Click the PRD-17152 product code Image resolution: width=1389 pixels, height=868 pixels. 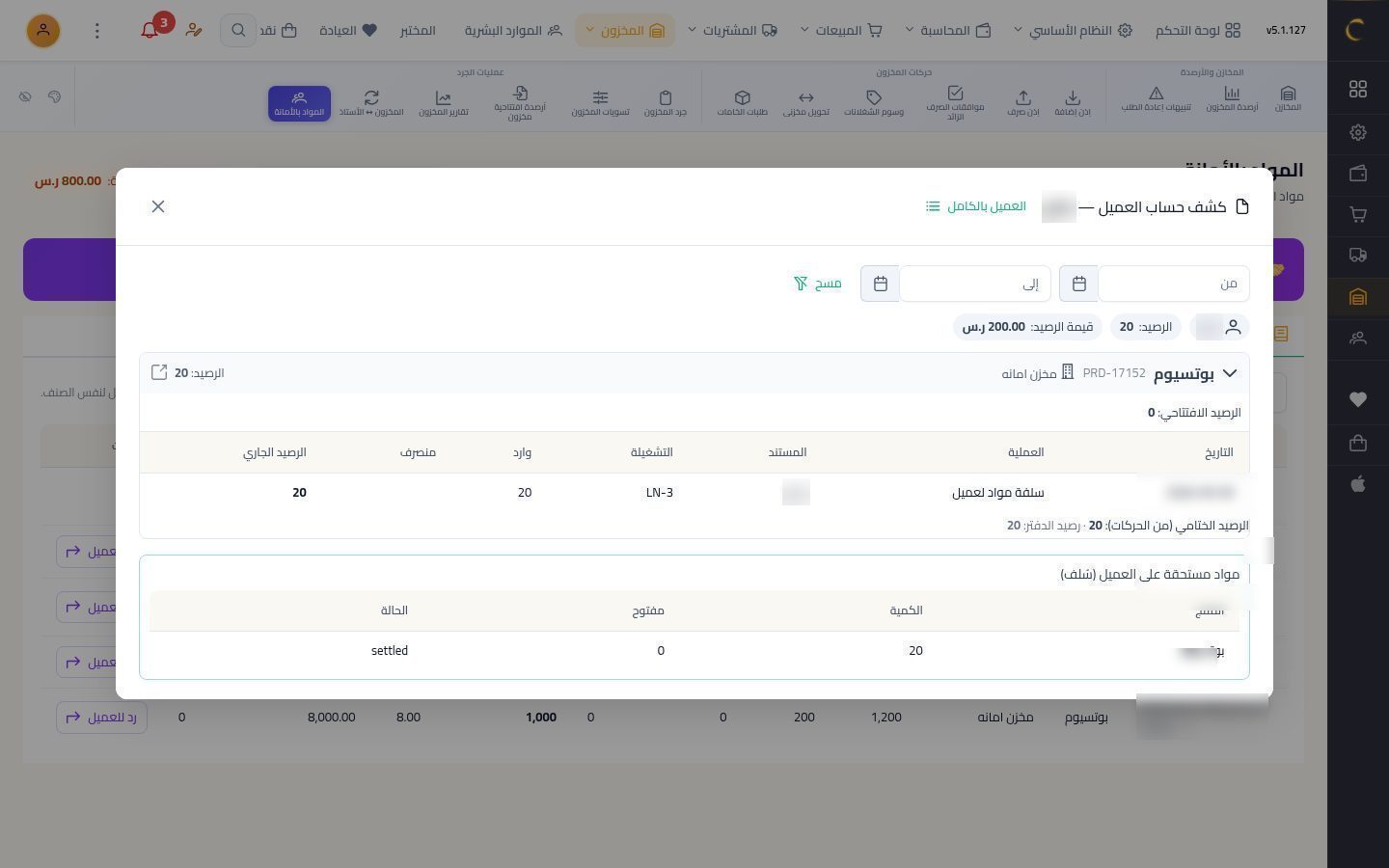click(x=1114, y=373)
